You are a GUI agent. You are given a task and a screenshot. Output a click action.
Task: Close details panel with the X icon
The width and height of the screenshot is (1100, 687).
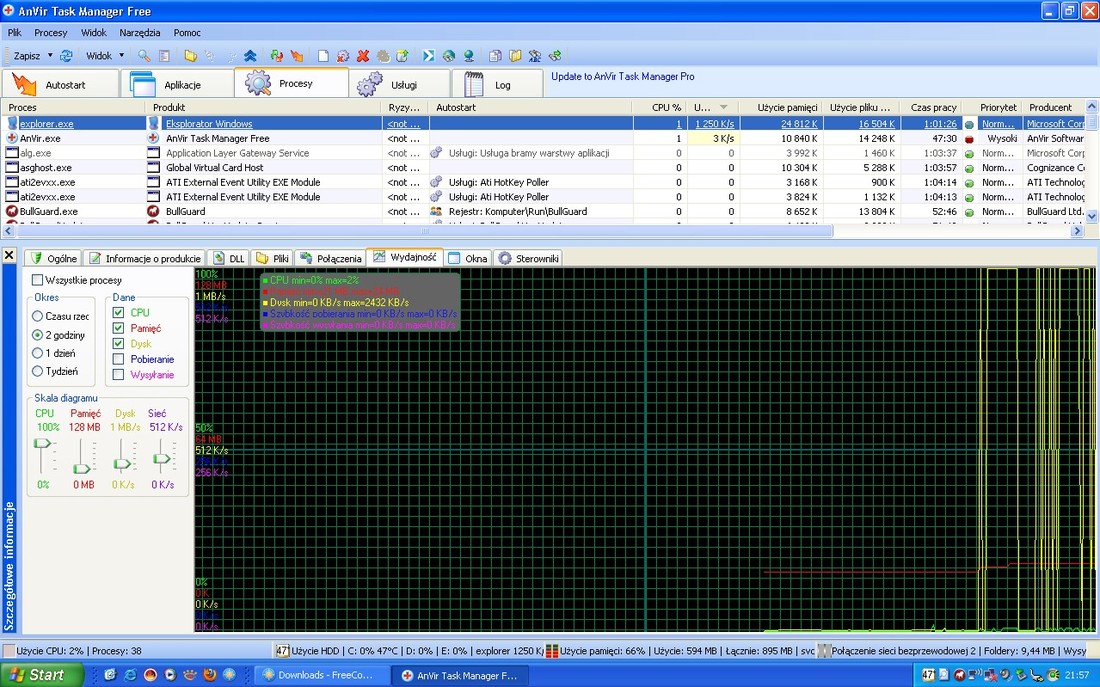coord(9,255)
